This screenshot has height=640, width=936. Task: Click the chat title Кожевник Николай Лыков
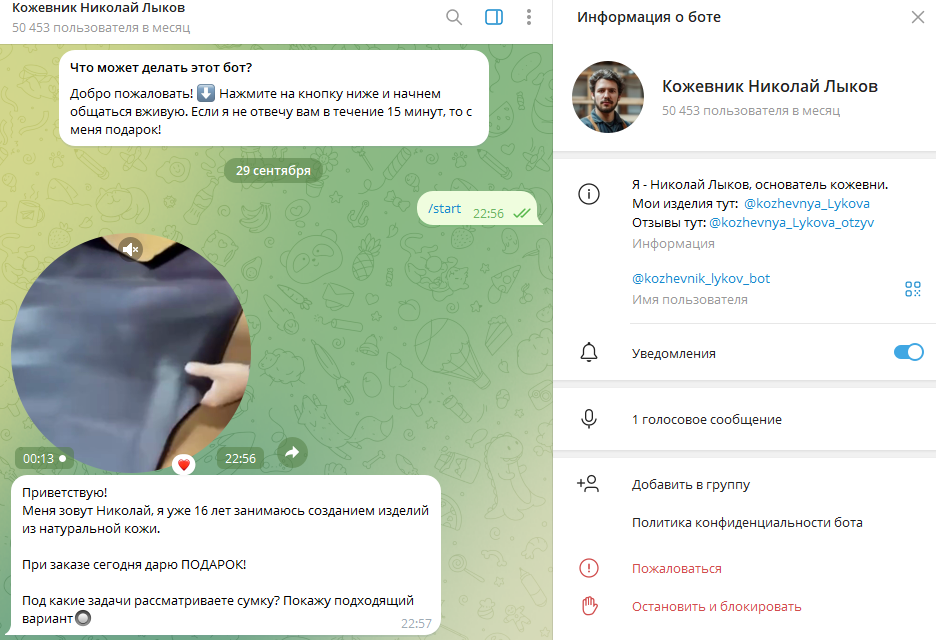tap(98, 8)
